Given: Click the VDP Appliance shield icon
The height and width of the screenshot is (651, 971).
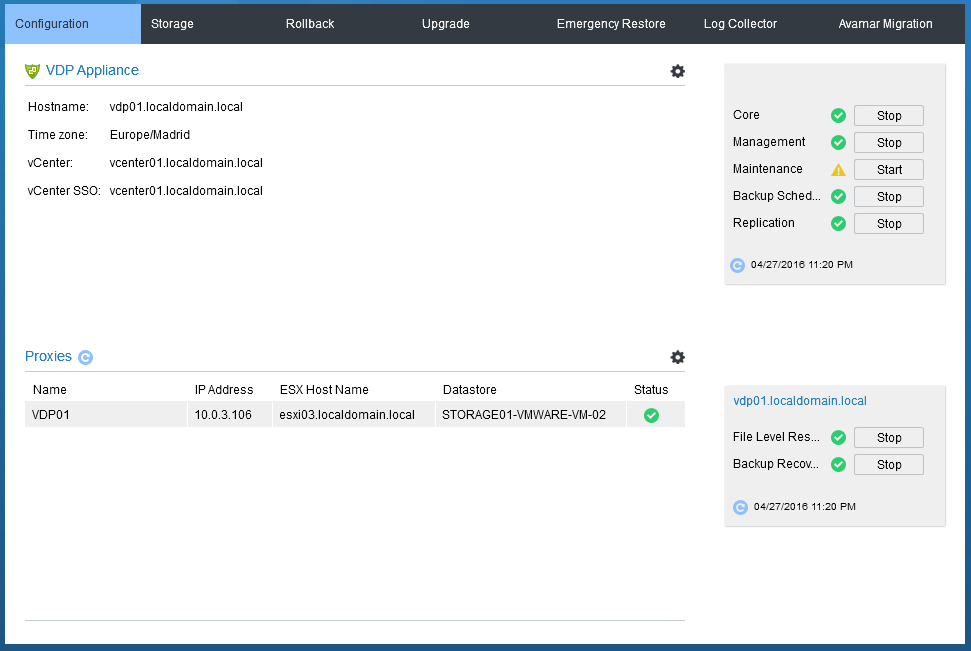Looking at the screenshot, I should point(32,71).
